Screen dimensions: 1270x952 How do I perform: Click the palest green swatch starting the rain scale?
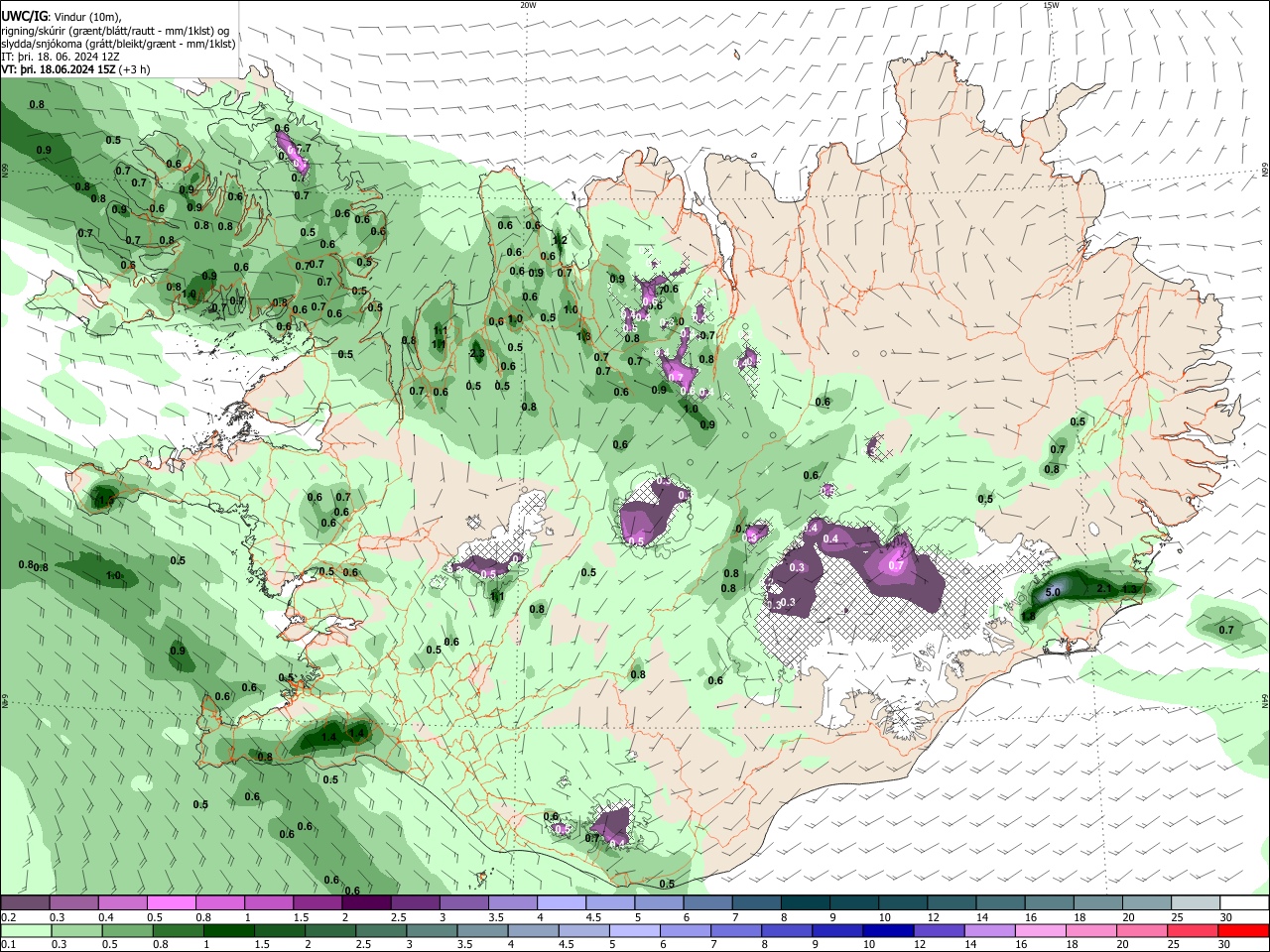pos(26,930)
